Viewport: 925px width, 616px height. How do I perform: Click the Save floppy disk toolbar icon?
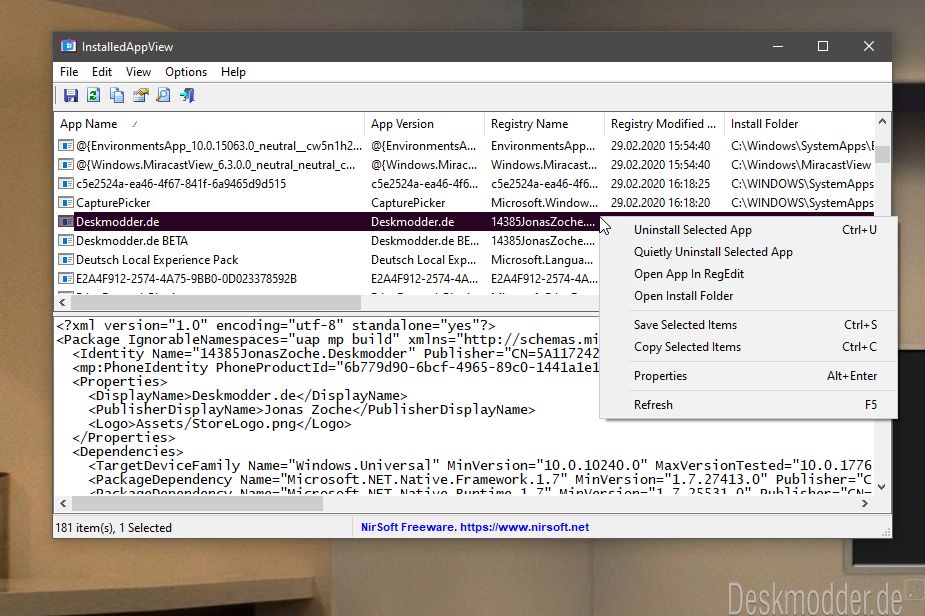(71, 95)
